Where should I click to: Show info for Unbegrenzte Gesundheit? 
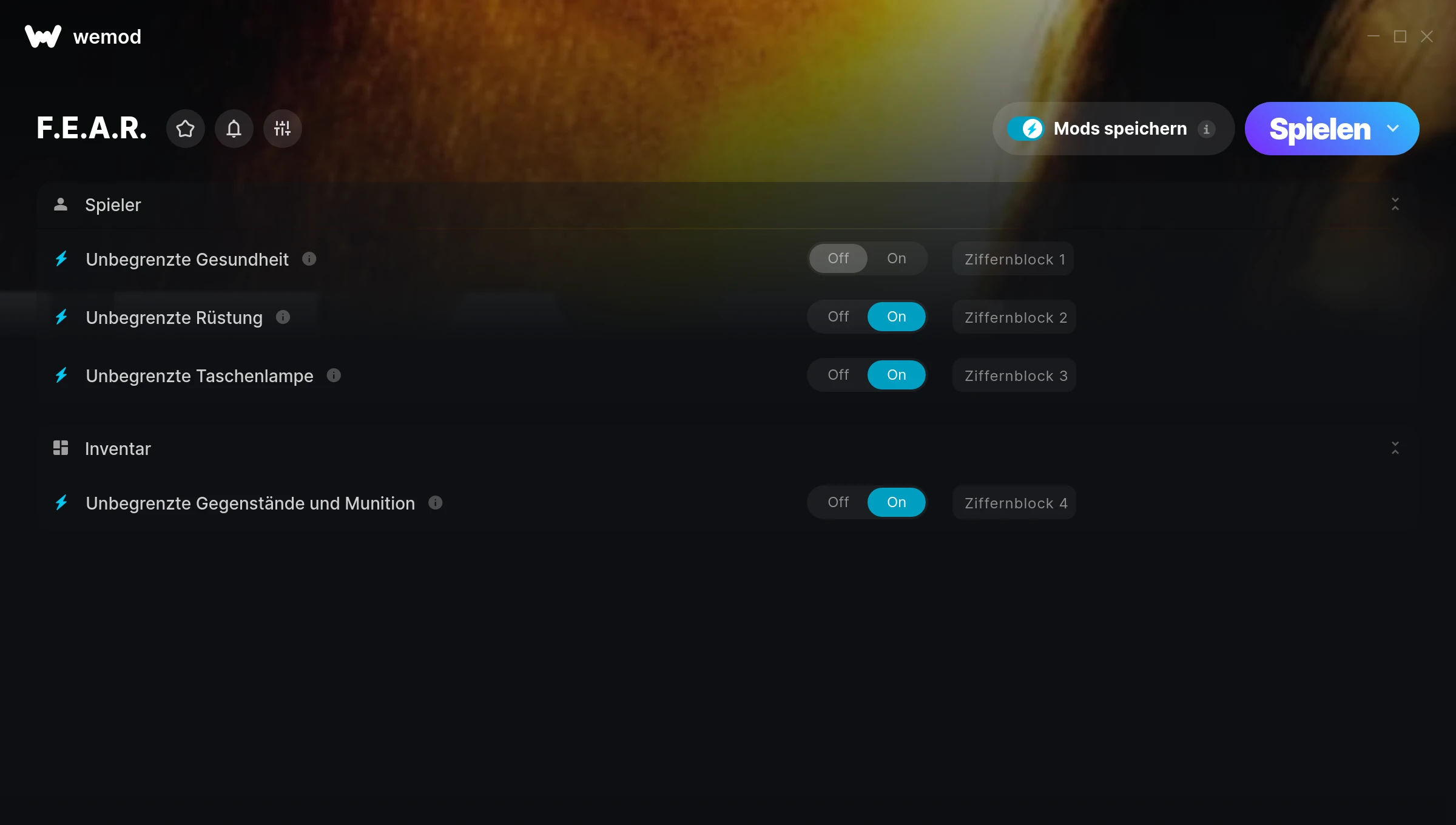pyautogui.click(x=309, y=259)
